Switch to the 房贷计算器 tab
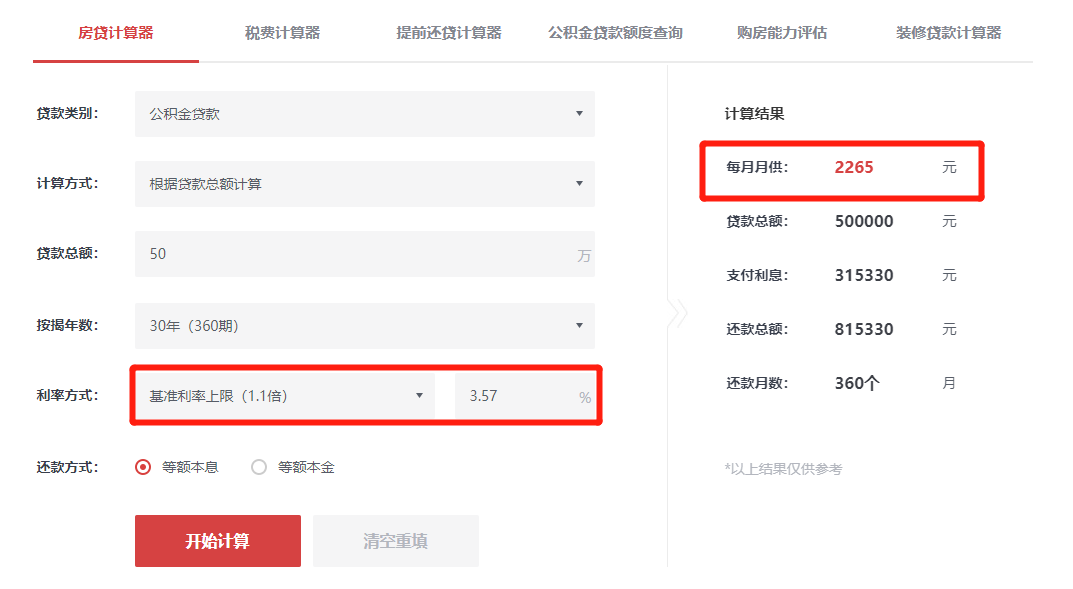 (116, 33)
